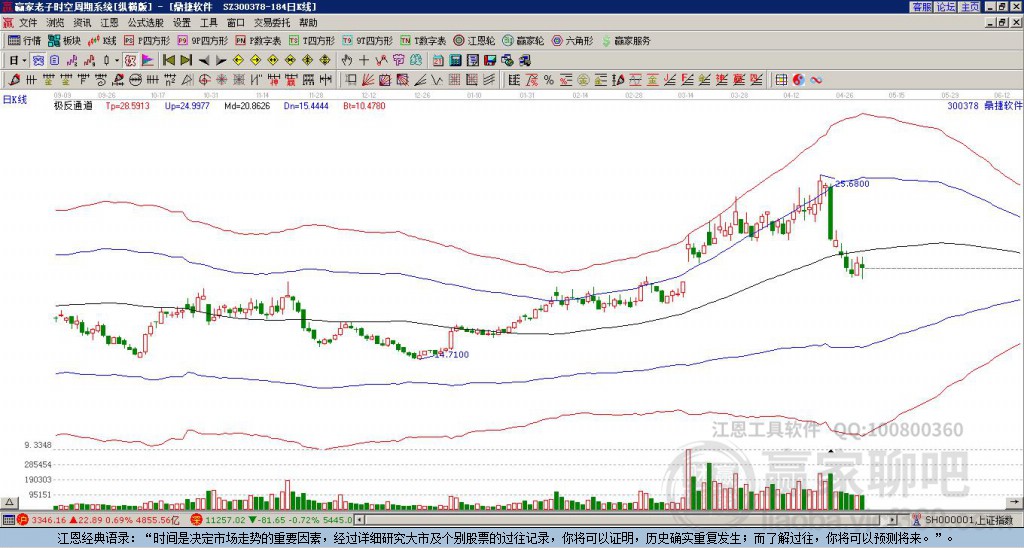Open the colored grid table icon
Viewport: 1024px width, 548px height.
781,80
